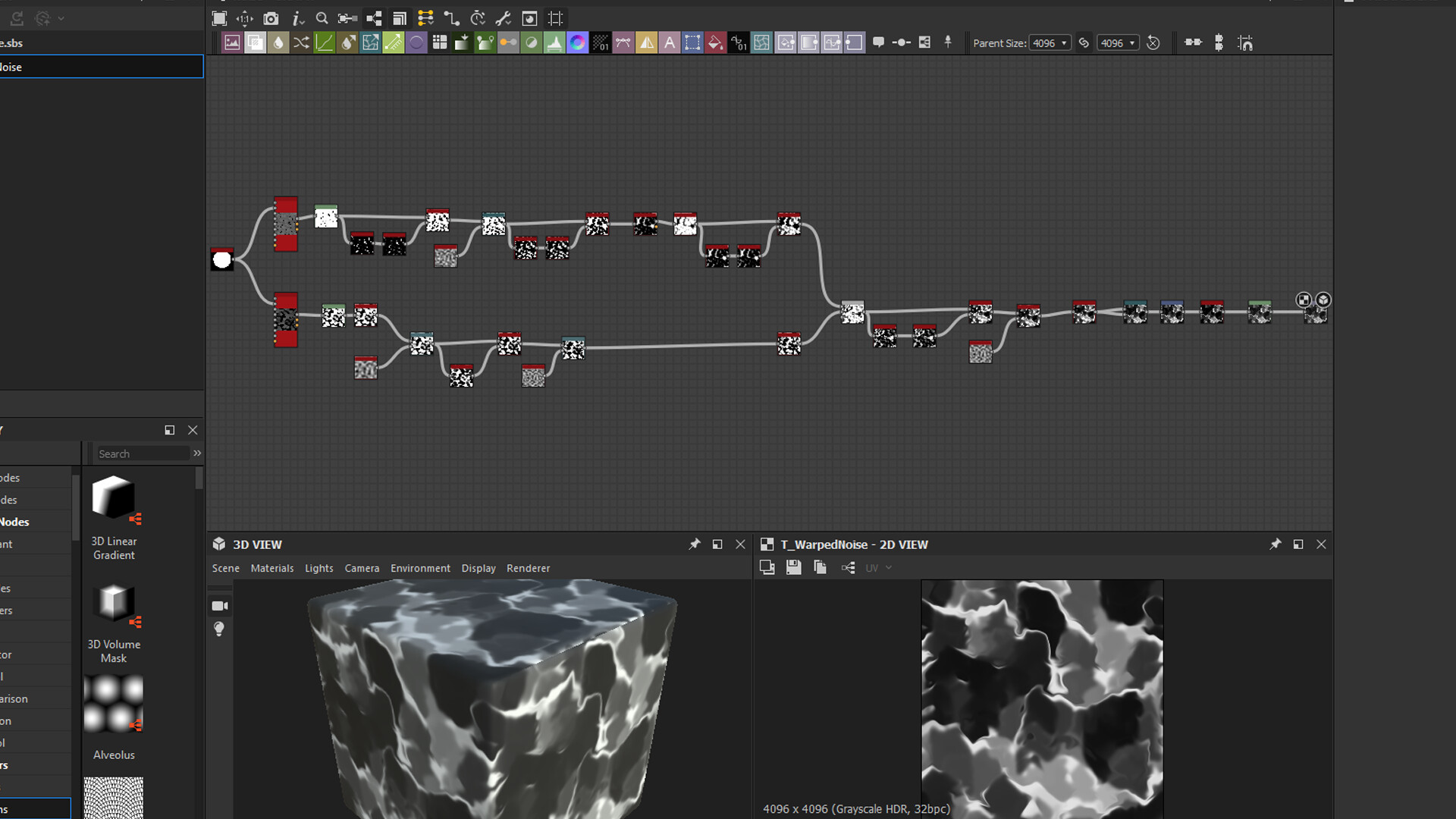The height and width of the screenshot is (819, 1456).
Task: Open the Environment menu in 3D view
Action: [420, 568]
